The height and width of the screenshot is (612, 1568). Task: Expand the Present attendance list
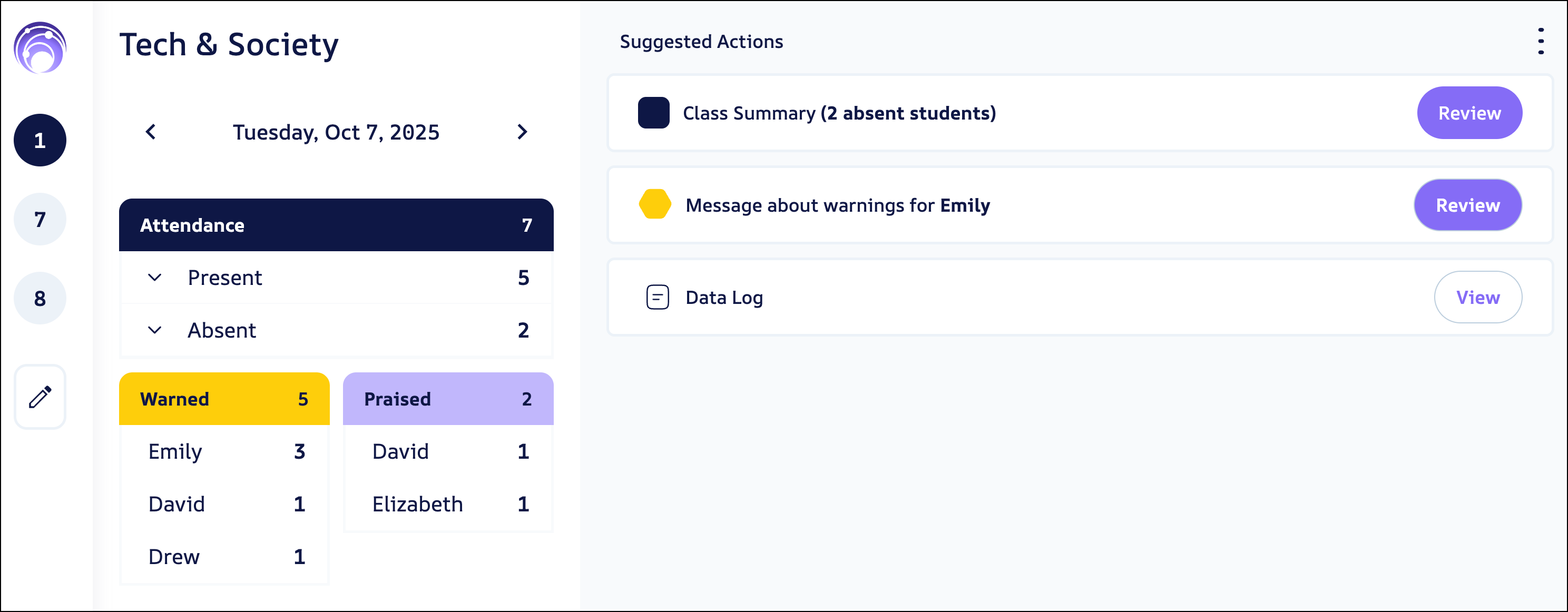point(154,278)
